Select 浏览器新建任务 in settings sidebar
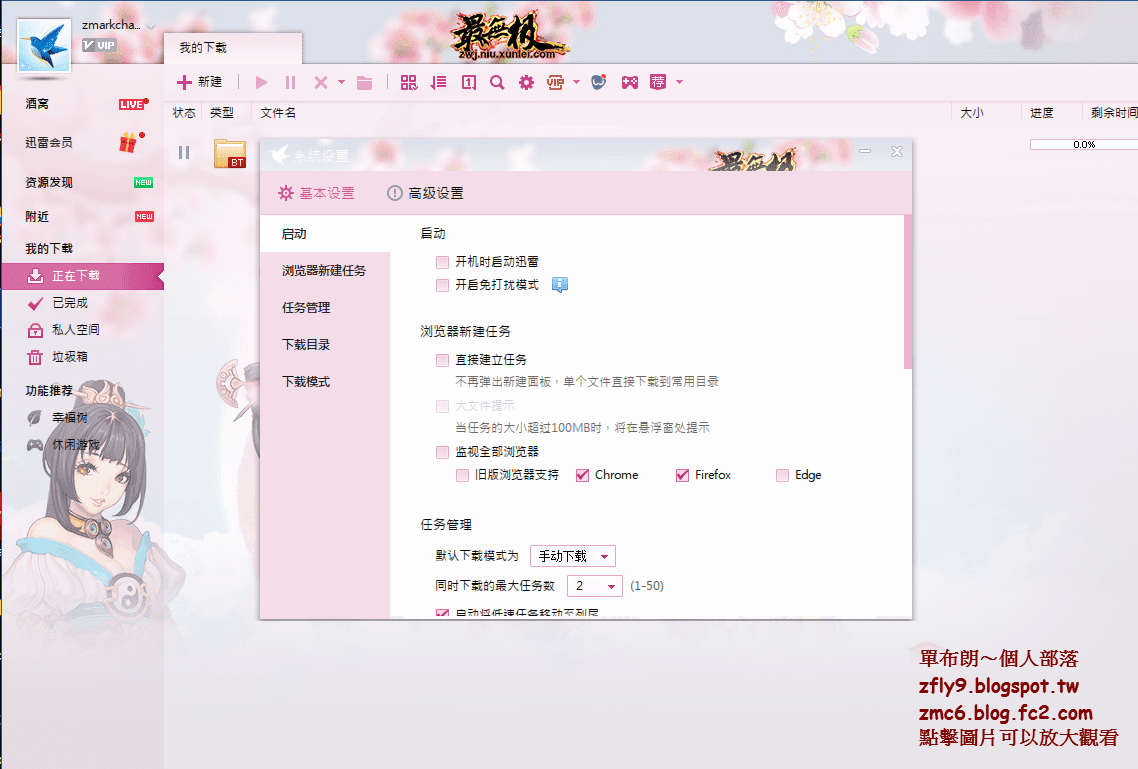The height and width of the screenshot is (769, 1138). (x=325, y=271)
